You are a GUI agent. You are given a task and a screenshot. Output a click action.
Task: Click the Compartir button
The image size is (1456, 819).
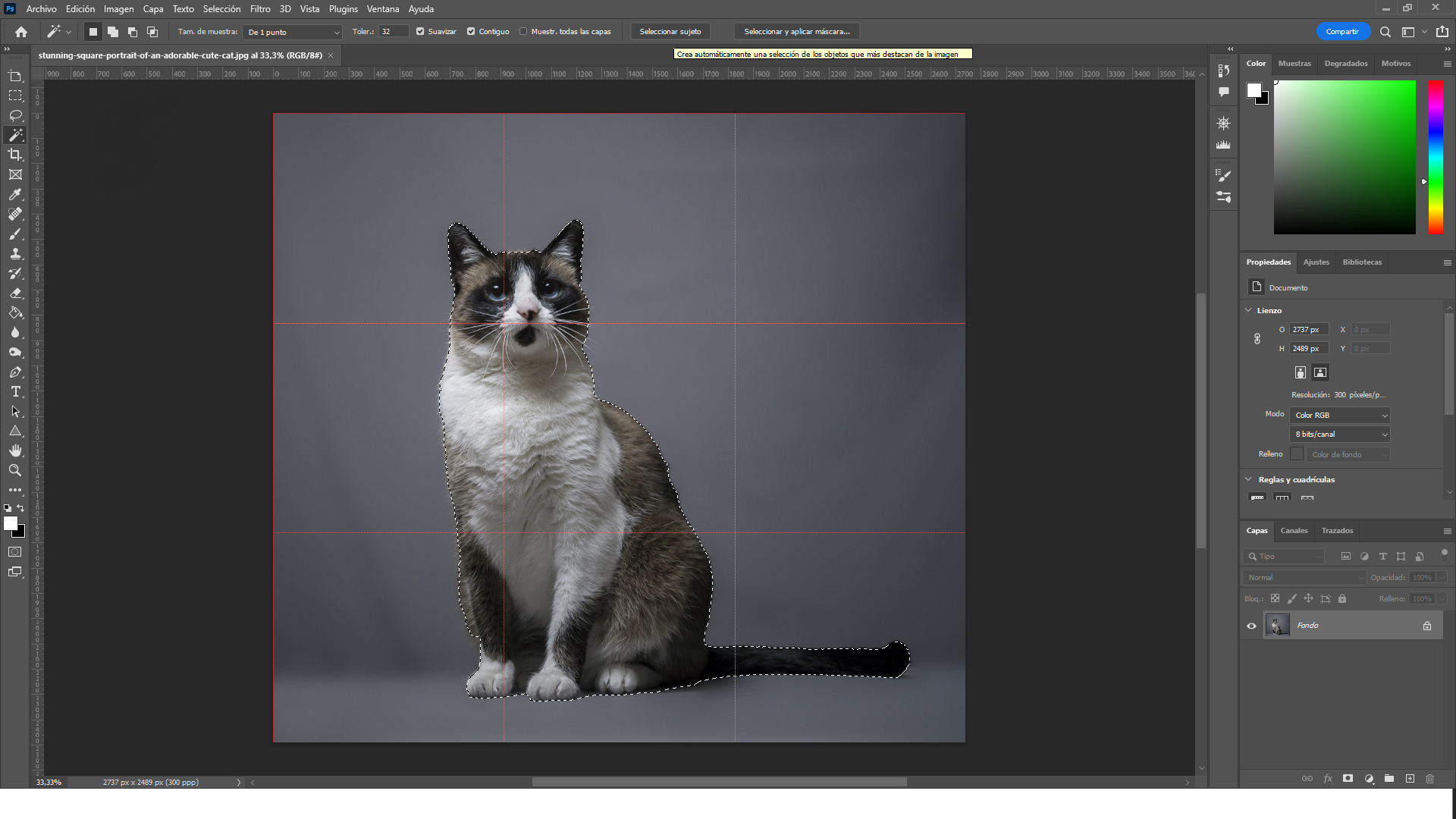pyautogui.click(x=1342, y=32)
